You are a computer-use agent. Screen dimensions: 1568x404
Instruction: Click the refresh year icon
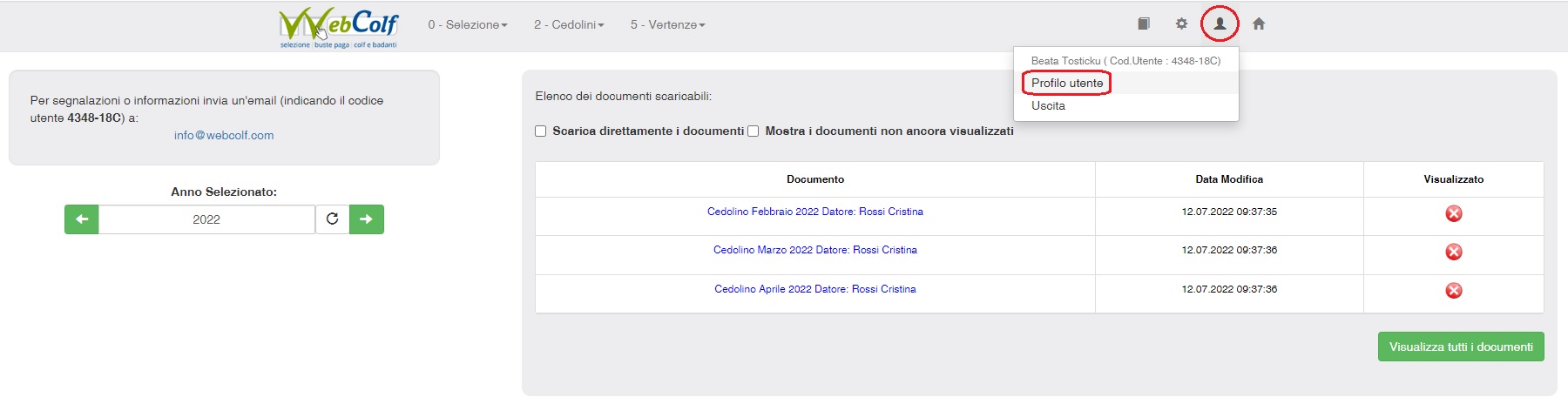click(x=332, y=219)
